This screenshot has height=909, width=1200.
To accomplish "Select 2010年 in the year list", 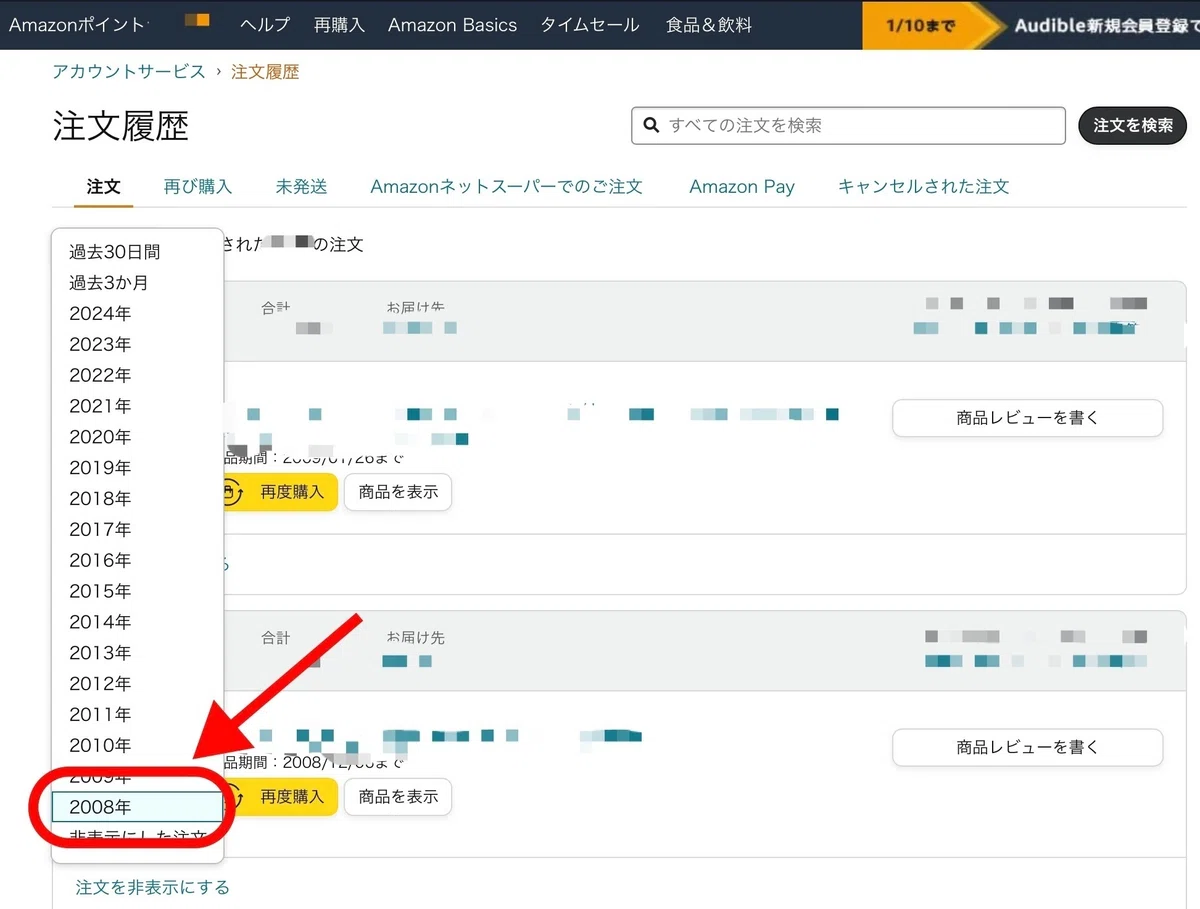I will coord(137,746).
